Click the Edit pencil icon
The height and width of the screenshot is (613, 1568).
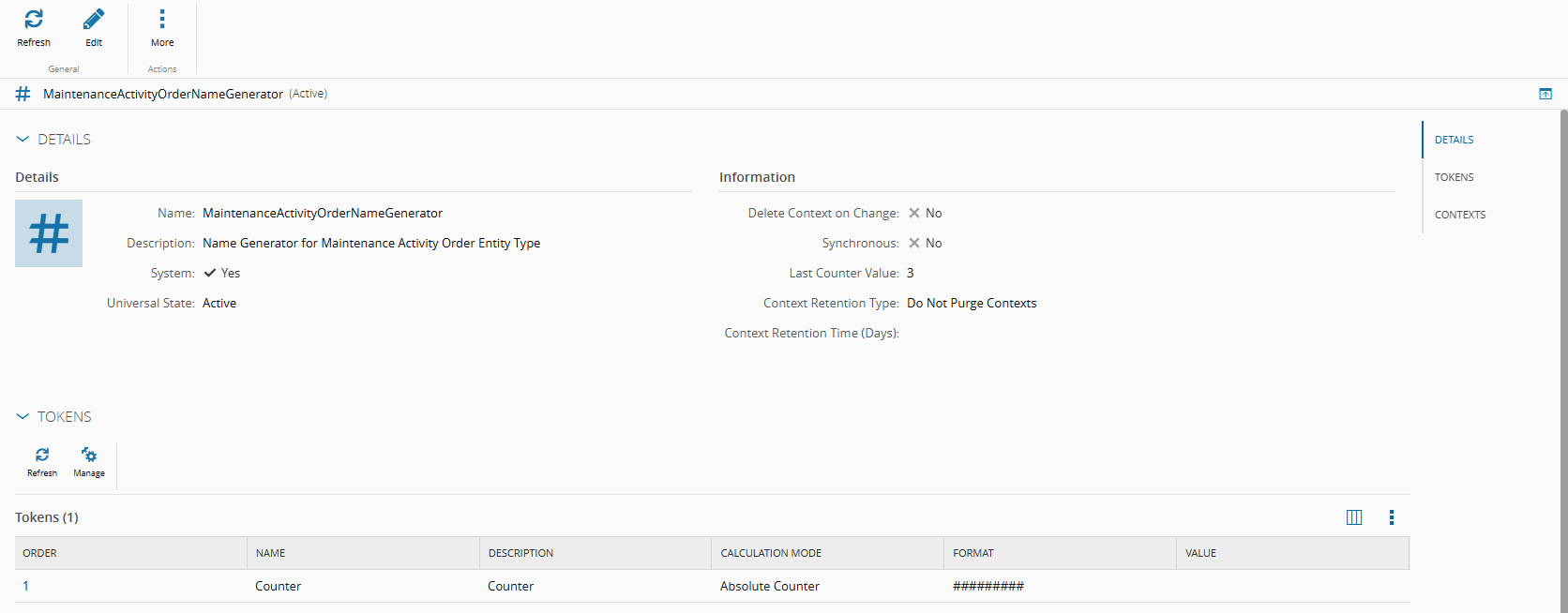click(94, 20)
